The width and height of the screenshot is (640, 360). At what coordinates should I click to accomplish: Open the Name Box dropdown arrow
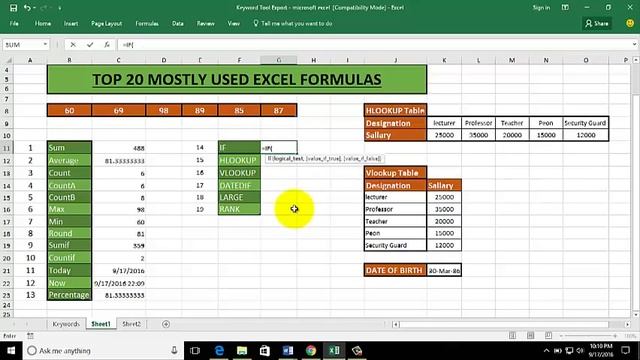click(45, 44)
